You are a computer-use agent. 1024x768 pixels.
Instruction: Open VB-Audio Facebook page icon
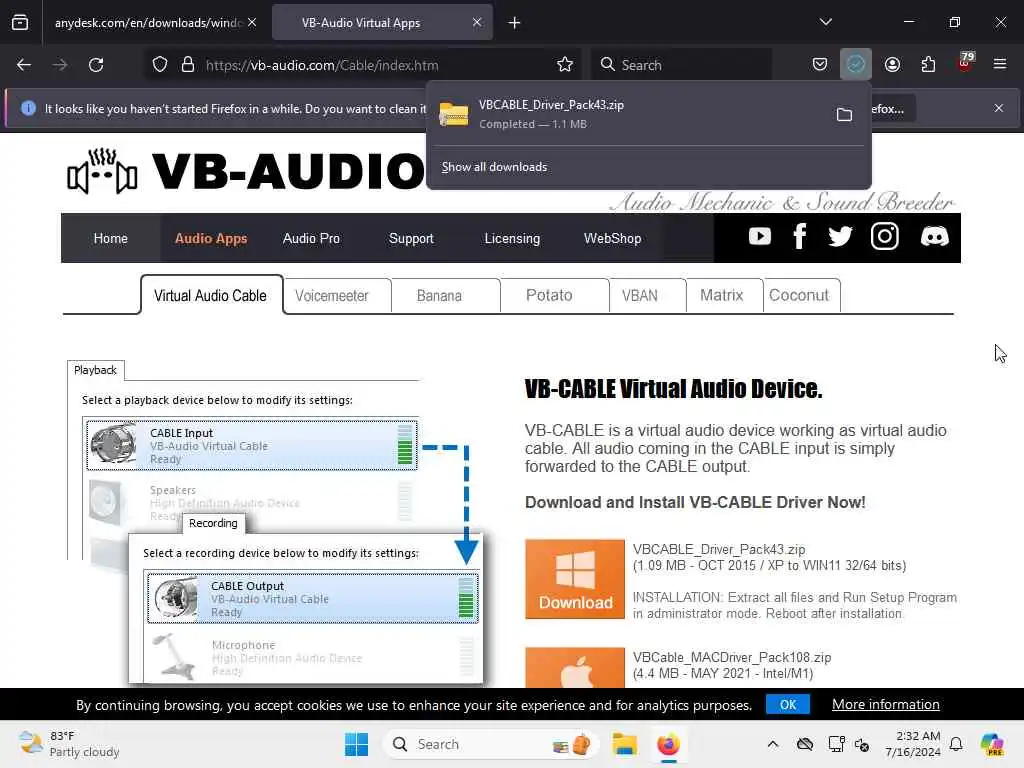[x=799, y=236]
